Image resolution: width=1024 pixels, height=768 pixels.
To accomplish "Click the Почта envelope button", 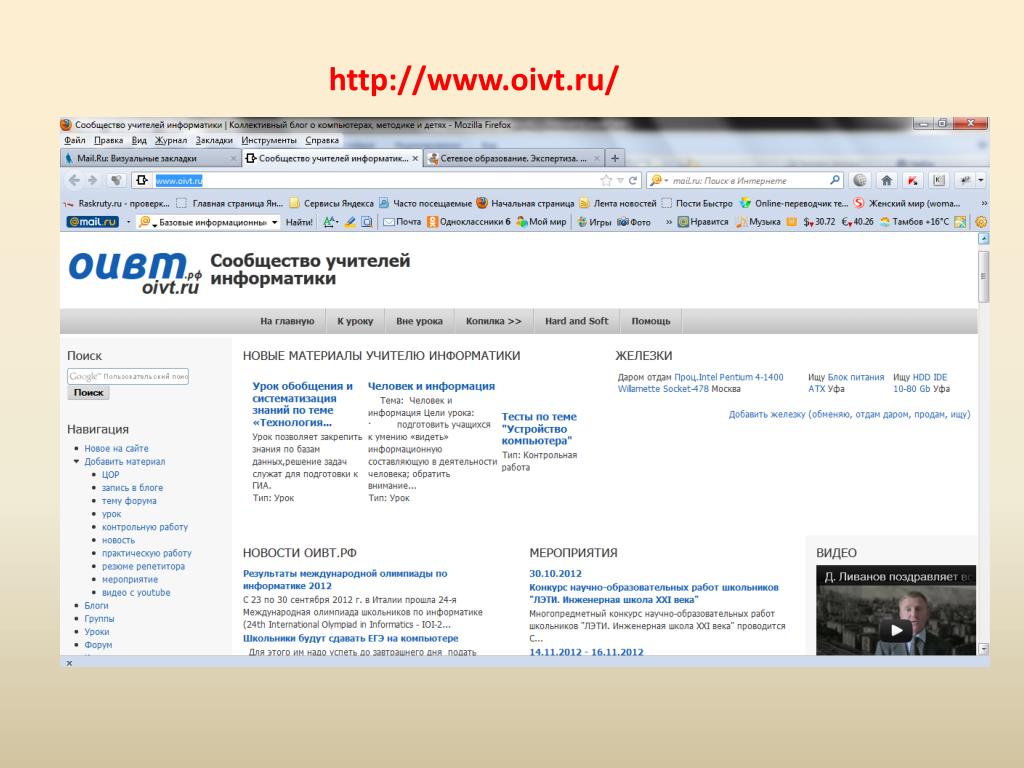I will point(402,222).
